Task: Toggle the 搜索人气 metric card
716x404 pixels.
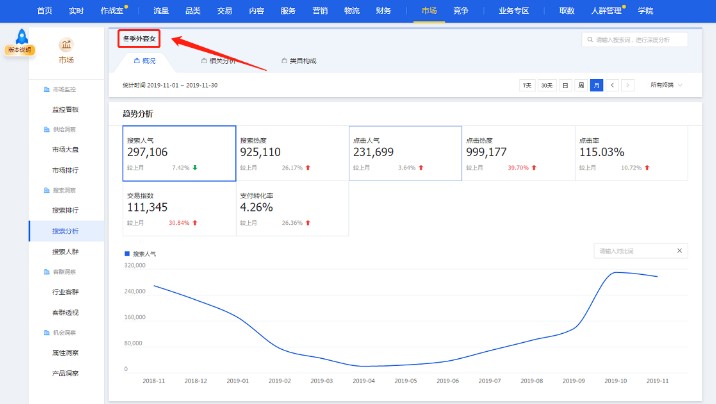Action: click(178, 153)
